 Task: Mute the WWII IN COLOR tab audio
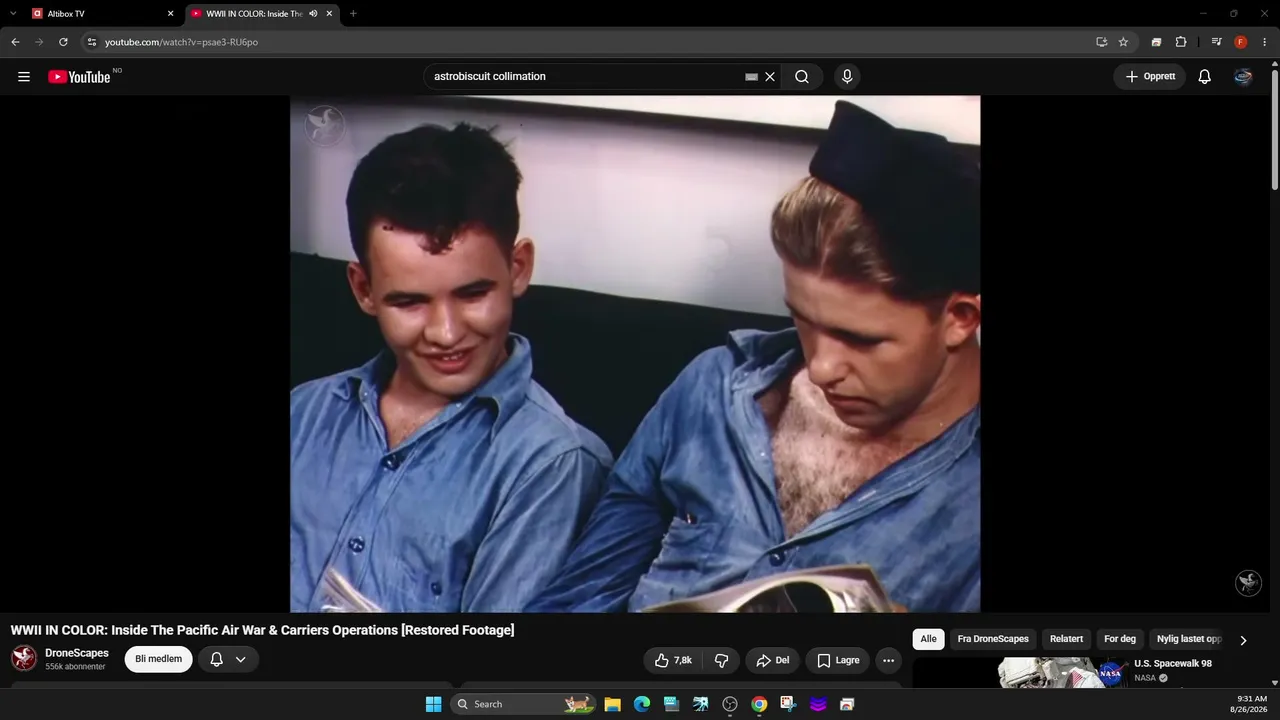[313, 14]
